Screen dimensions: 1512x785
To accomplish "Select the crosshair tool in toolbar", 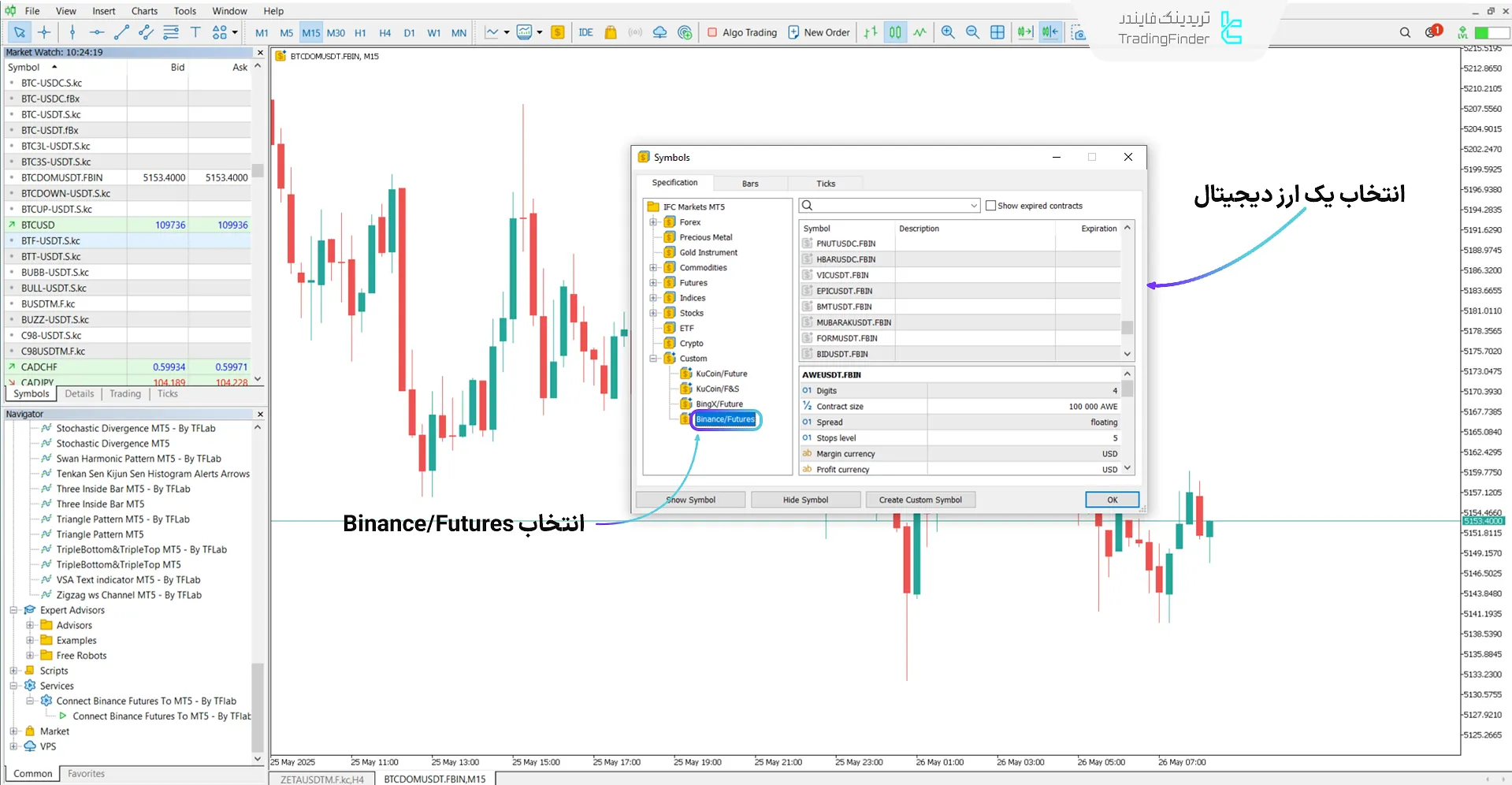I will pyautogui.click(x=44, y=32).
